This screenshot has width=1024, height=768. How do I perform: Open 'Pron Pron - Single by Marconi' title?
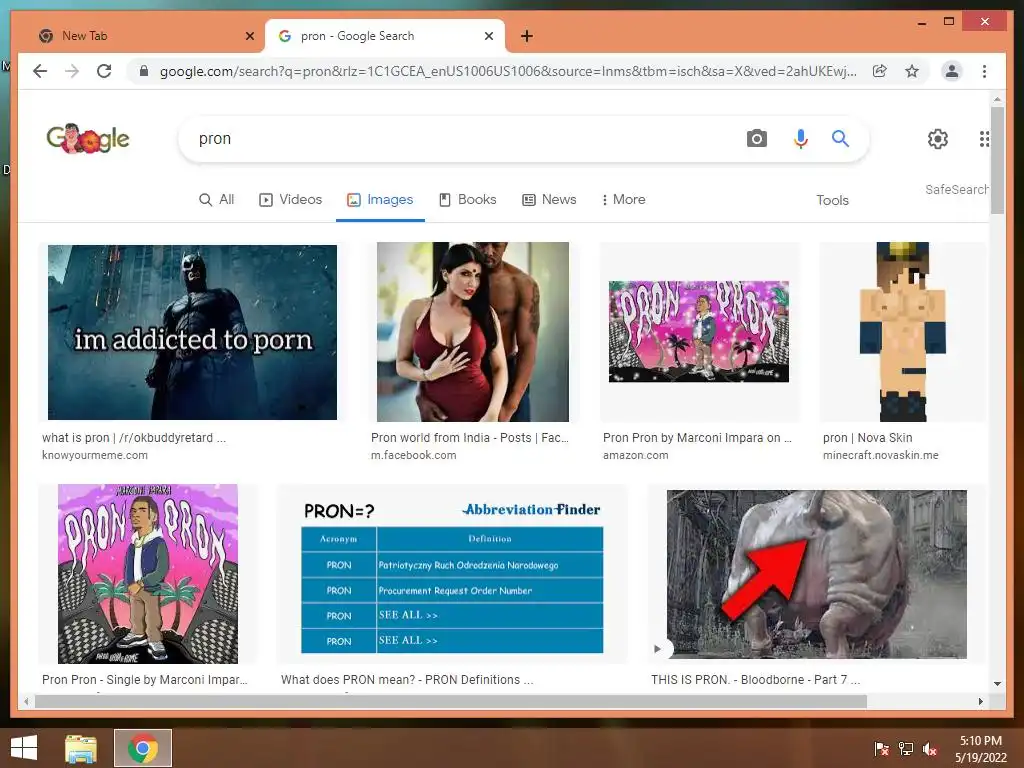tap(144, 680)
